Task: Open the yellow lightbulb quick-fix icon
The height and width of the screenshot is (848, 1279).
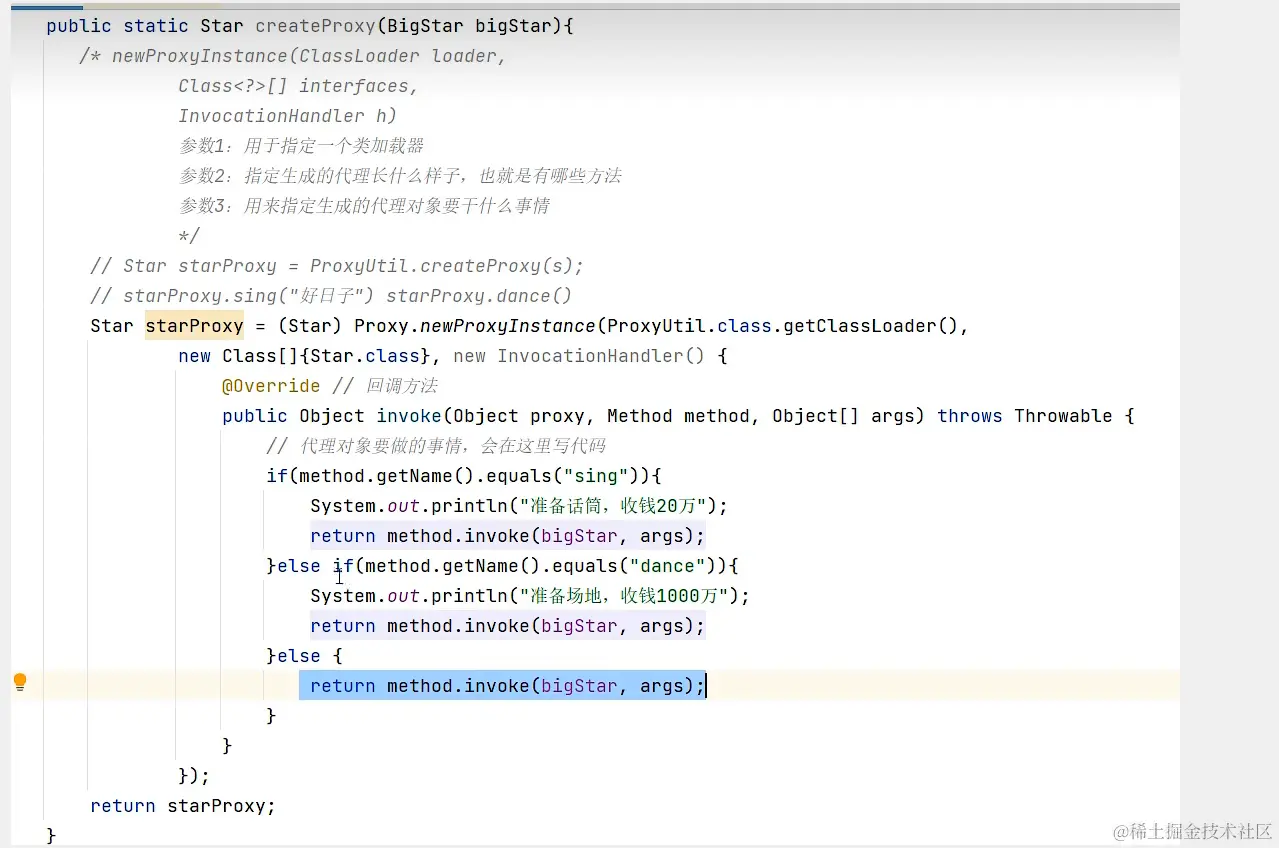Action: point(19,684)
